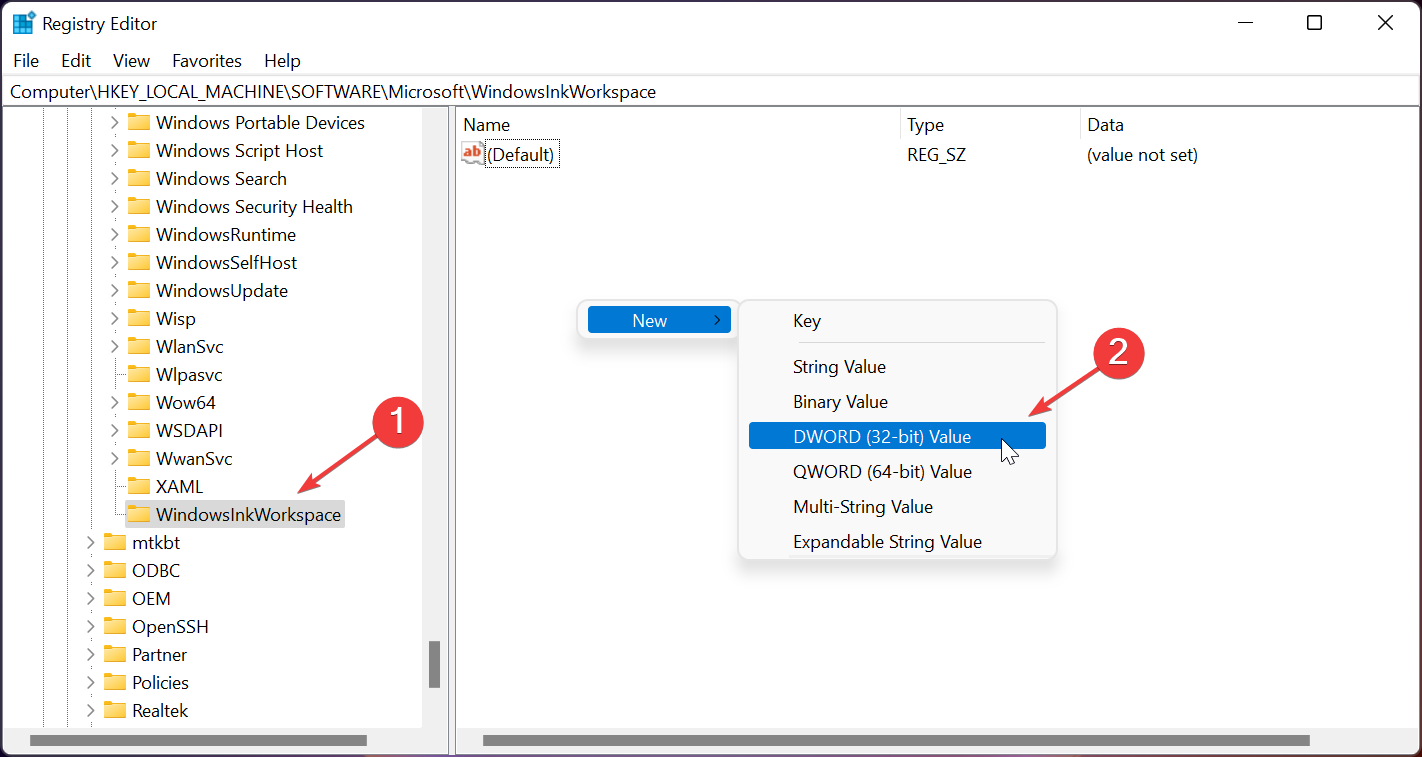
Task: Click the New item in context menu
Action: [659, 320]
